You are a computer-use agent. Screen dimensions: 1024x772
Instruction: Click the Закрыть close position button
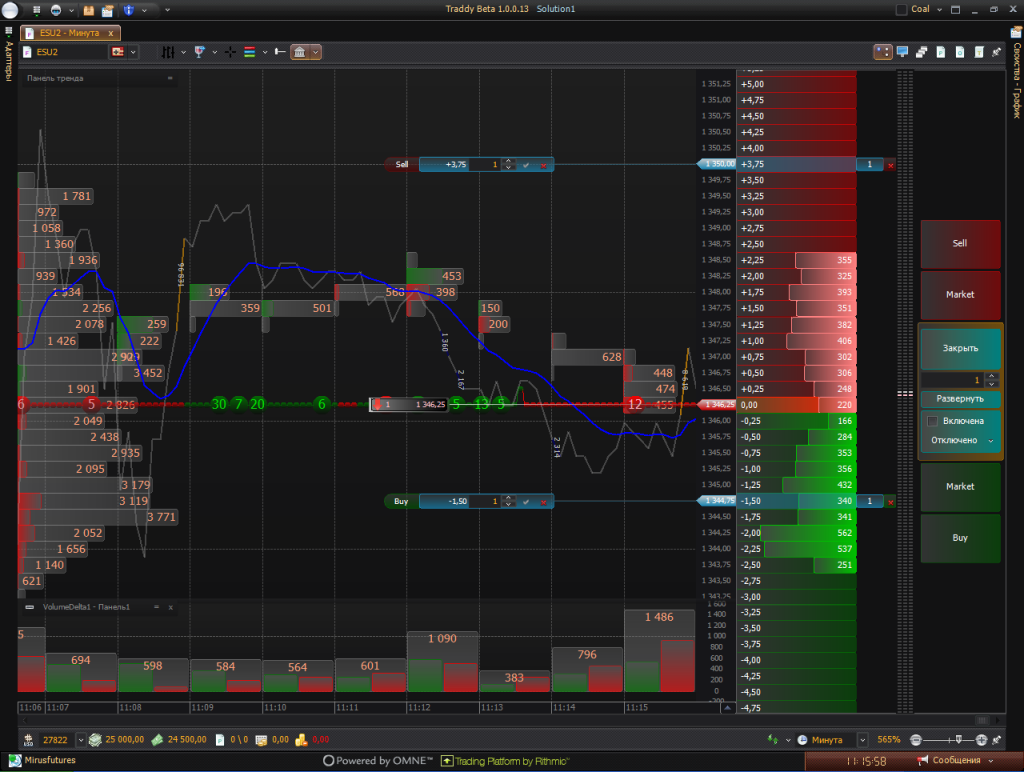[x=960, y=349]
